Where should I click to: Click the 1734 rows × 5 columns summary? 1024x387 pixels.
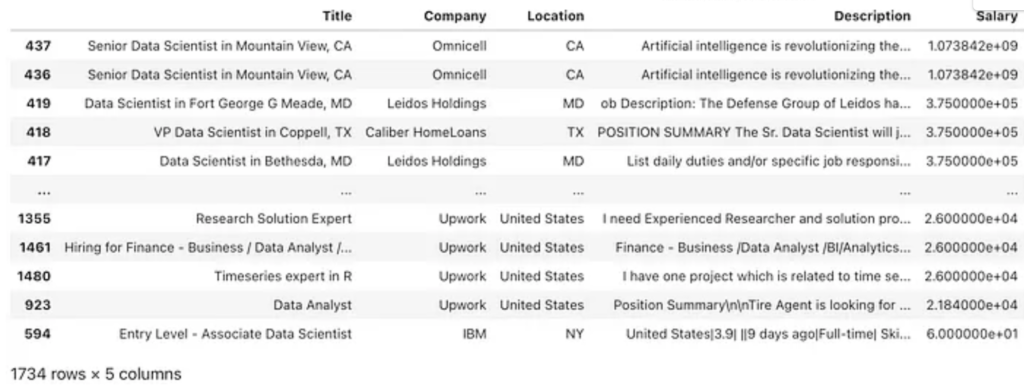[96, 374]
